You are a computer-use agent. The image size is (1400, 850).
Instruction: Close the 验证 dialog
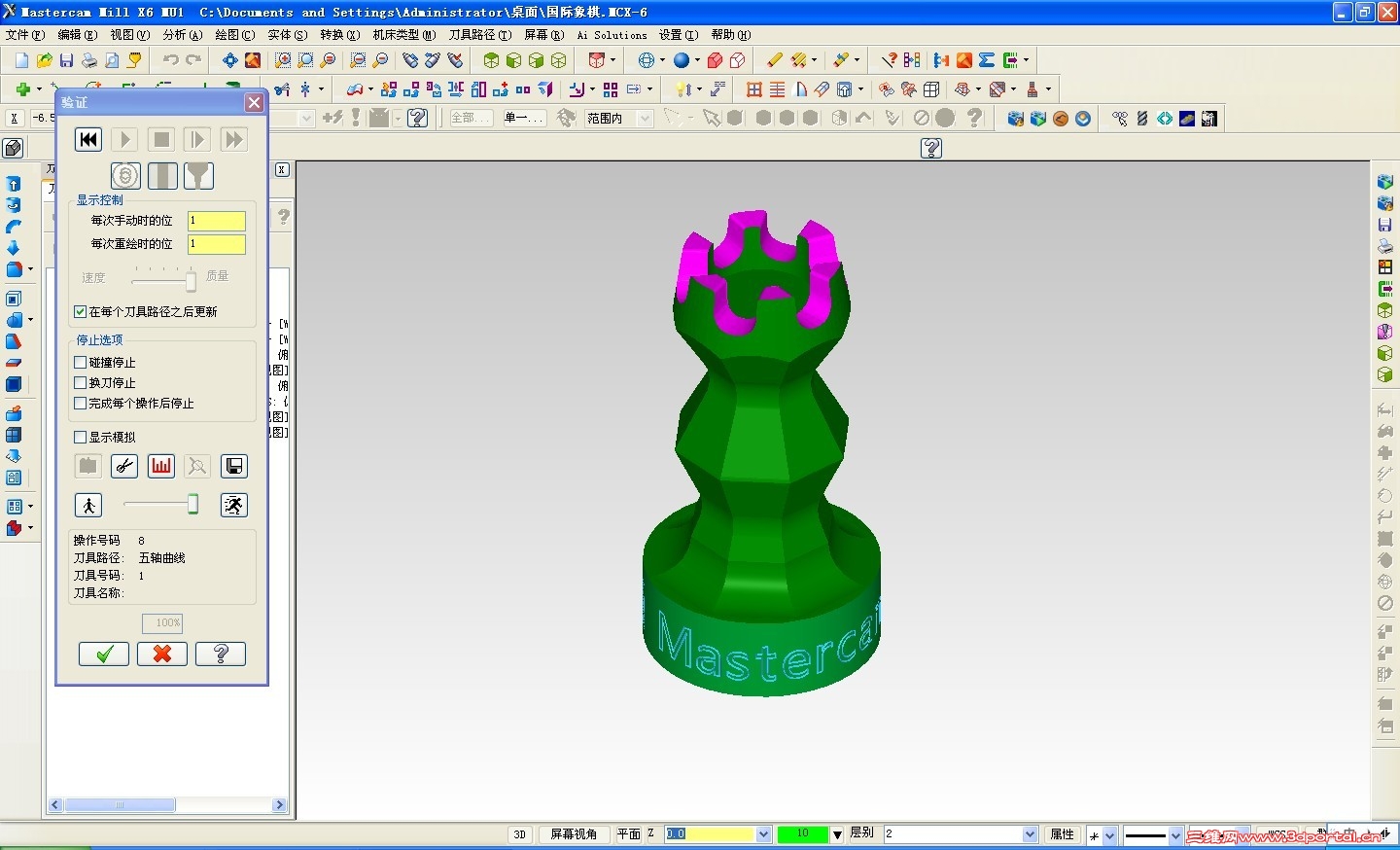tap(254, 102)
